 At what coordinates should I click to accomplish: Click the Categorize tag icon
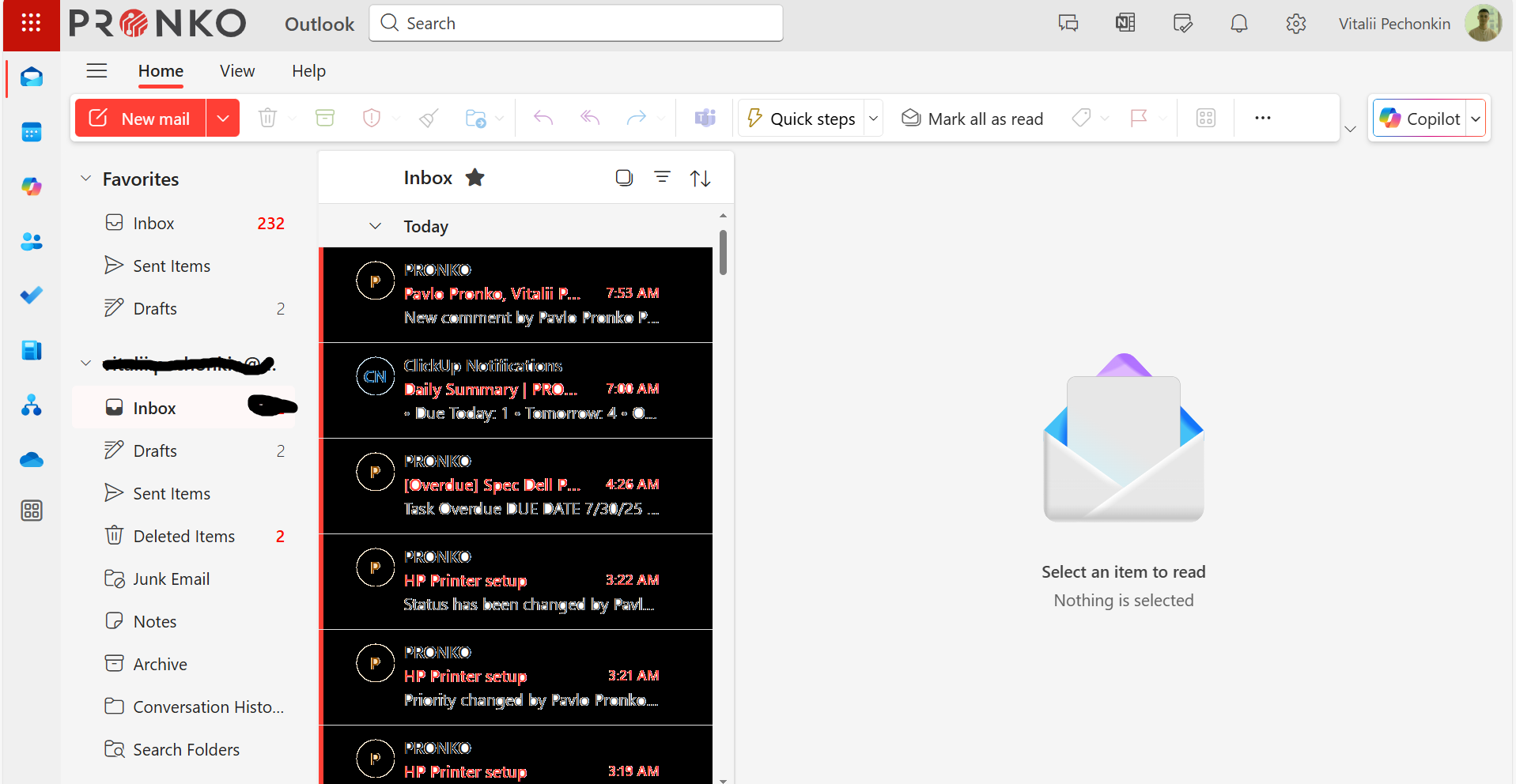[1081, 119]
